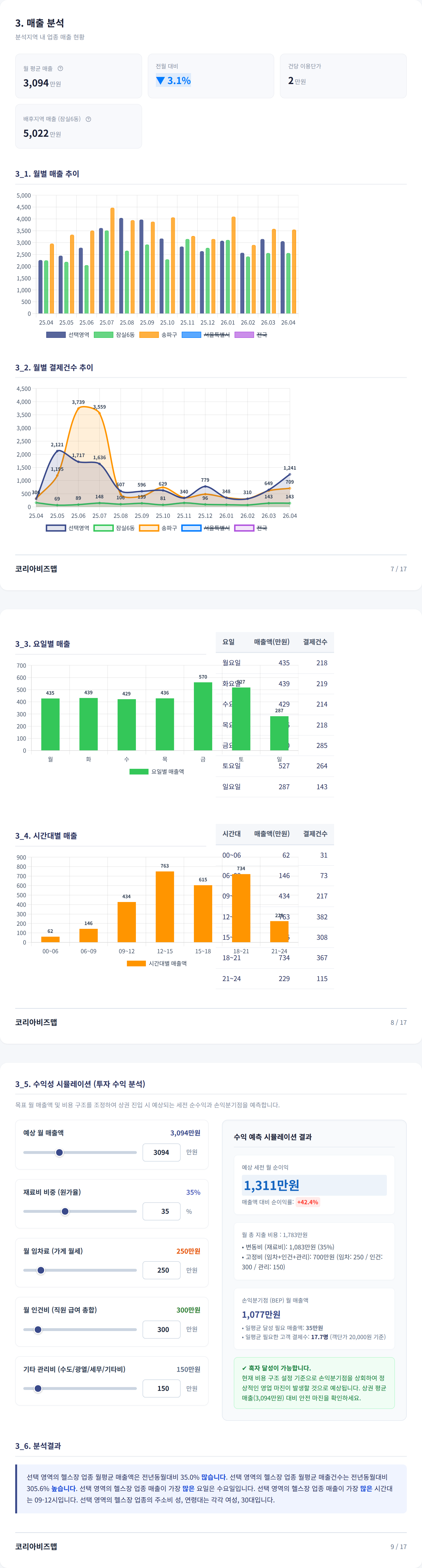This screenshot has height=1568, width=422.
Task: Click the 전월 대비 3.1% decrease value
Action: 173,80
